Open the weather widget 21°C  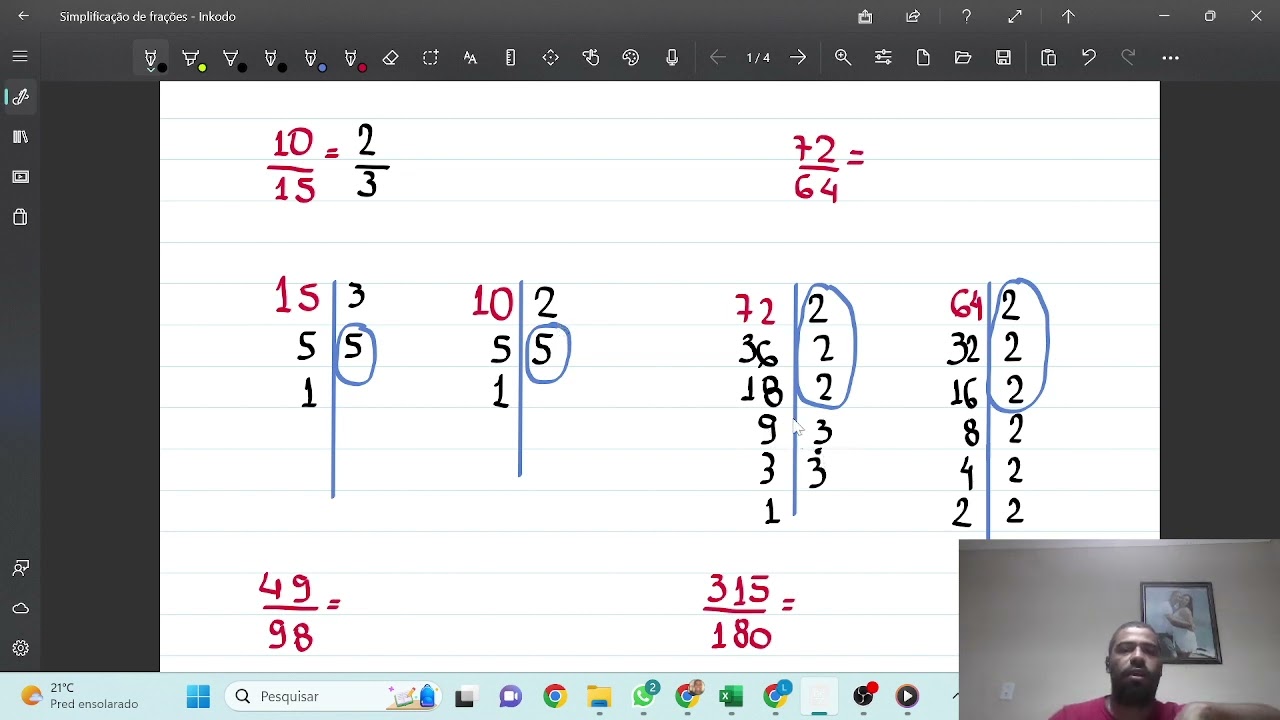(80, 696)
